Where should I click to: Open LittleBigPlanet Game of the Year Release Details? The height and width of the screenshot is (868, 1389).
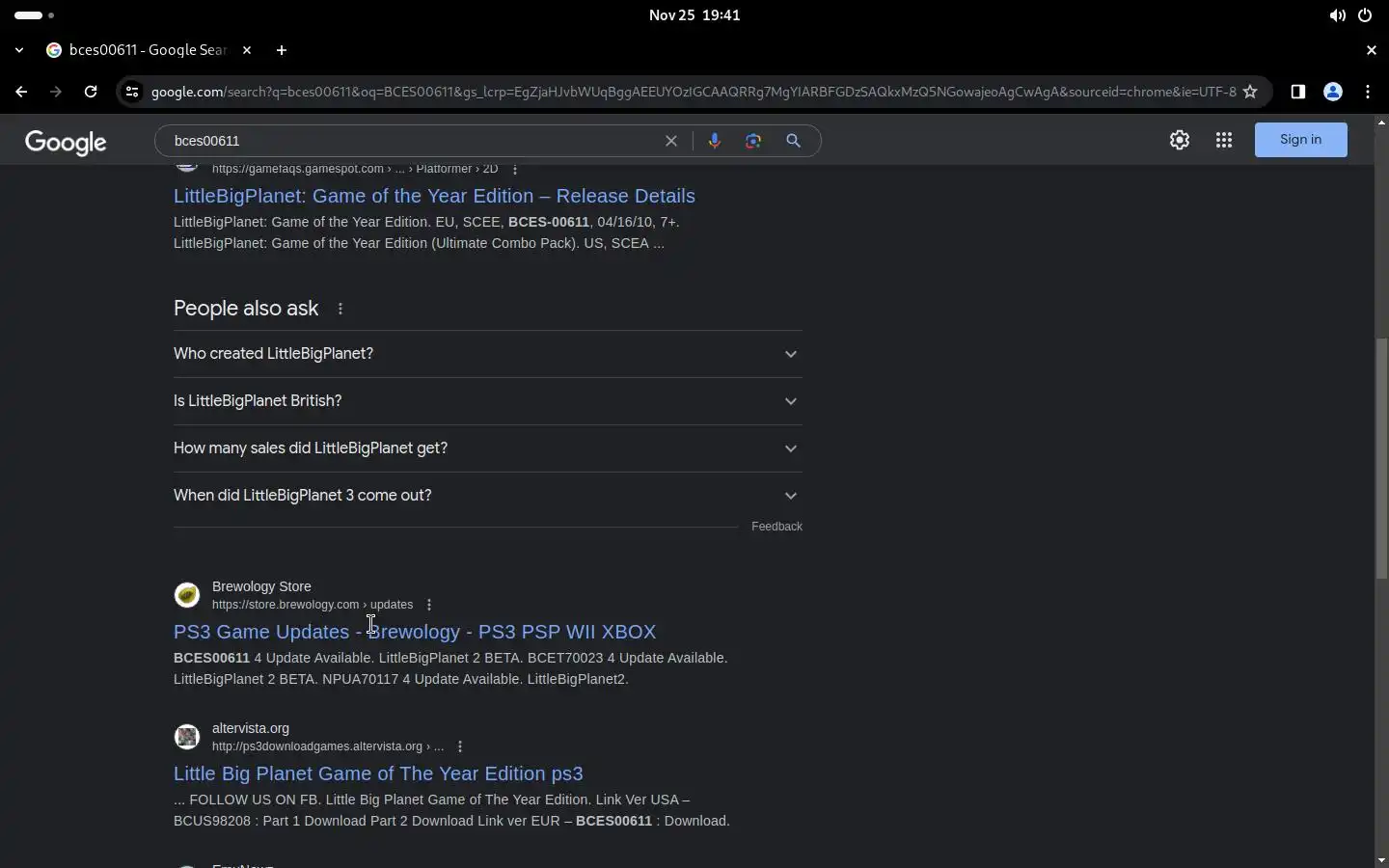(x=434, y=196)
